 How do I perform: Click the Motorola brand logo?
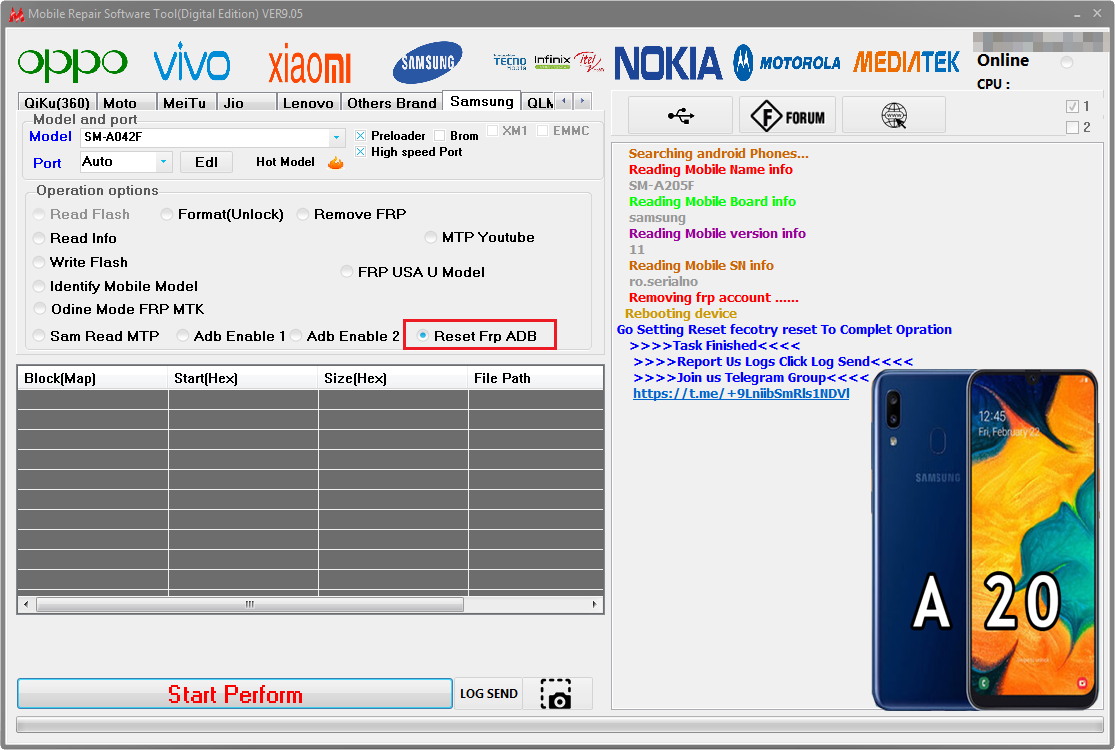[787, 63]
